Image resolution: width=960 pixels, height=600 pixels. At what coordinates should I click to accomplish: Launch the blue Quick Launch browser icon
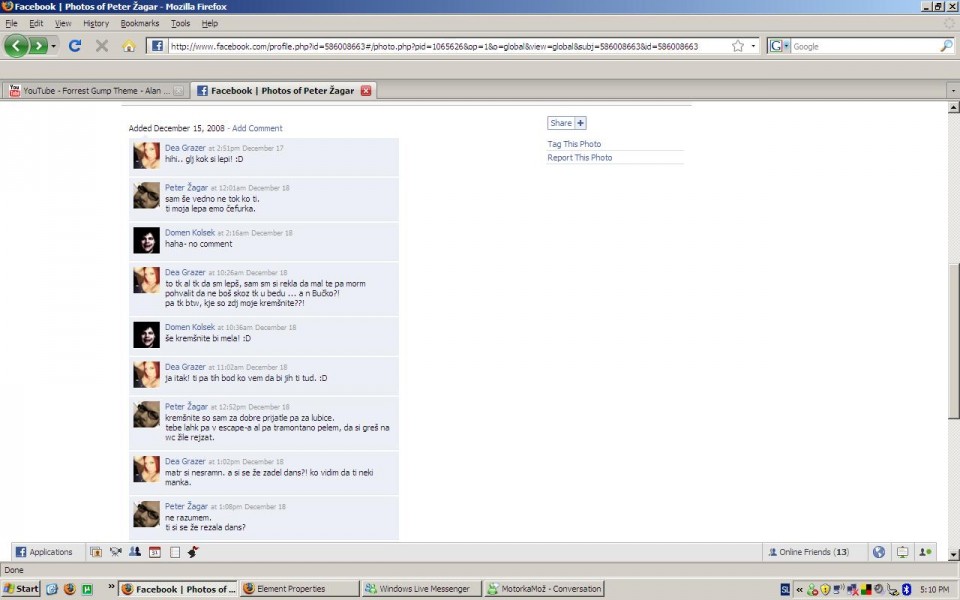tap(52, 589)
